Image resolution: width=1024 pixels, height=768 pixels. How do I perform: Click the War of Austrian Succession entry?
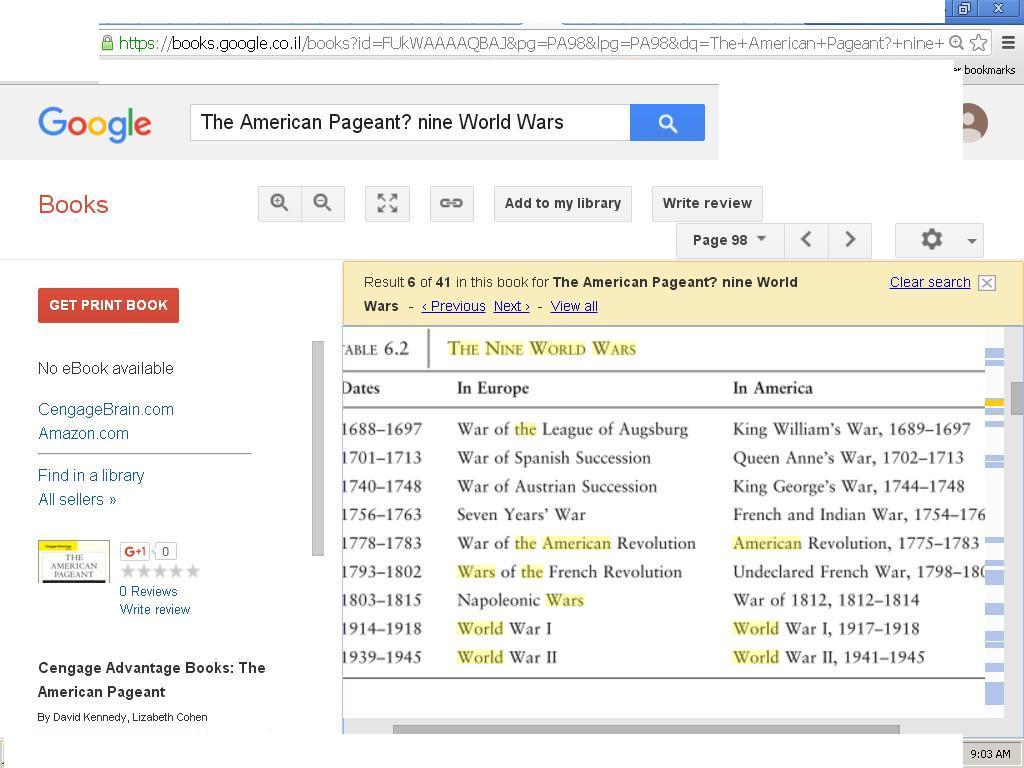[x=557, y=487]
